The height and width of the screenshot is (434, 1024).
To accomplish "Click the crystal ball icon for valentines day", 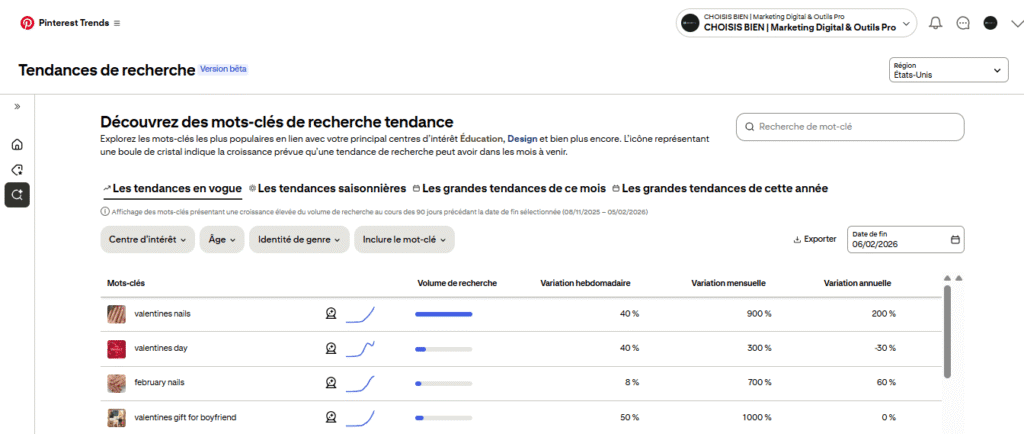I will point(331,349).
